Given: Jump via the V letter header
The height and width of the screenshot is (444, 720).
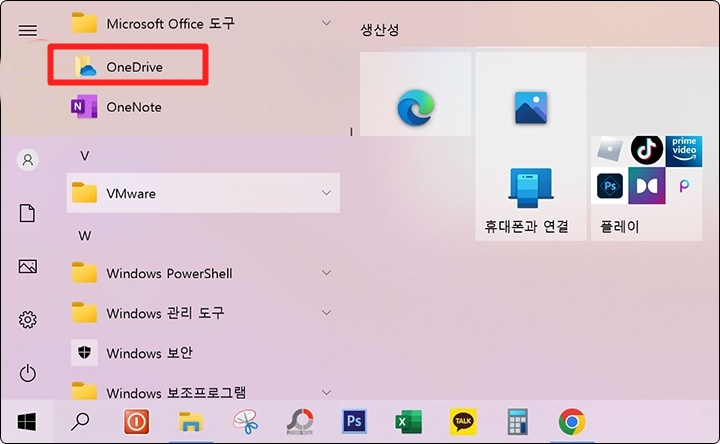Looking at the screenshot, I should [84, 156].
